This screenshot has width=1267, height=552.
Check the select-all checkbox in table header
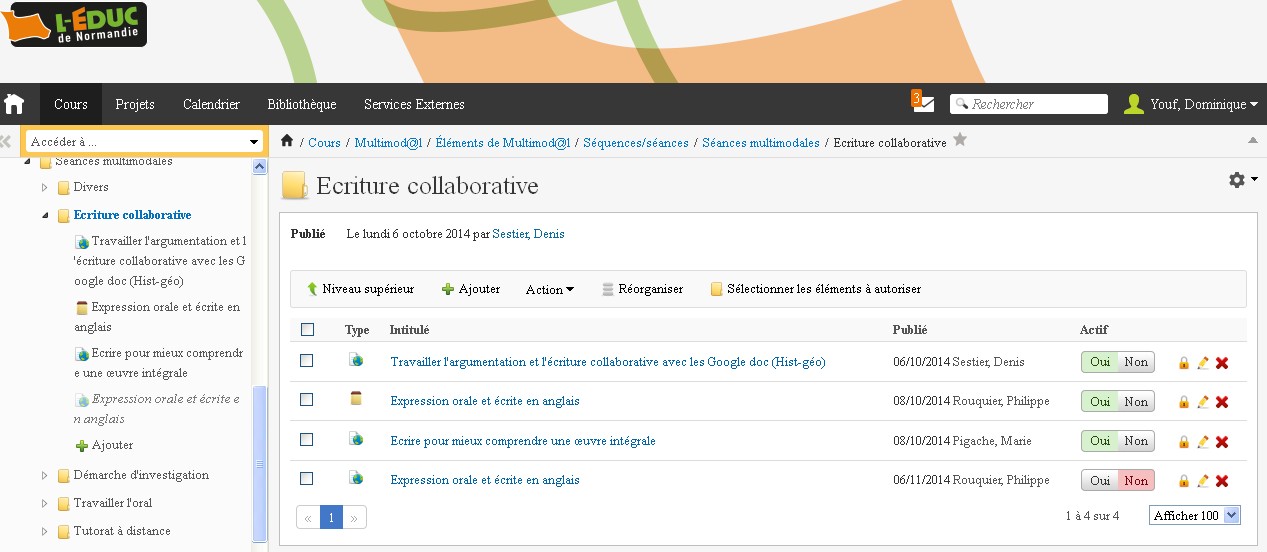point(307,330)
